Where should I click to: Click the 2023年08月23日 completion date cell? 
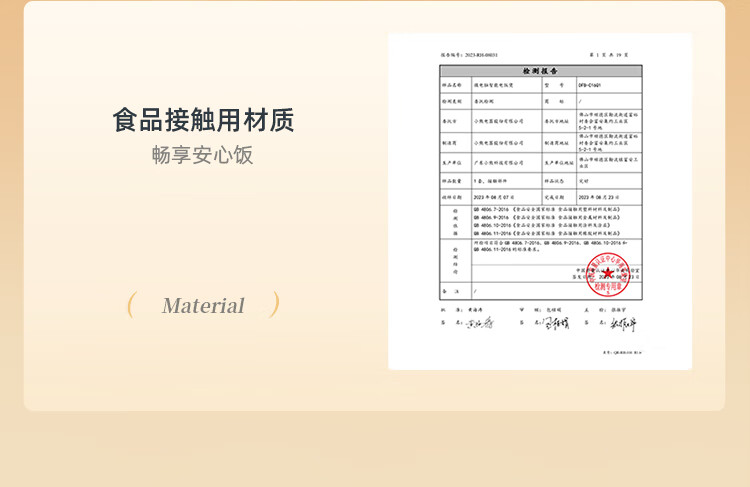tap(598, 197)
